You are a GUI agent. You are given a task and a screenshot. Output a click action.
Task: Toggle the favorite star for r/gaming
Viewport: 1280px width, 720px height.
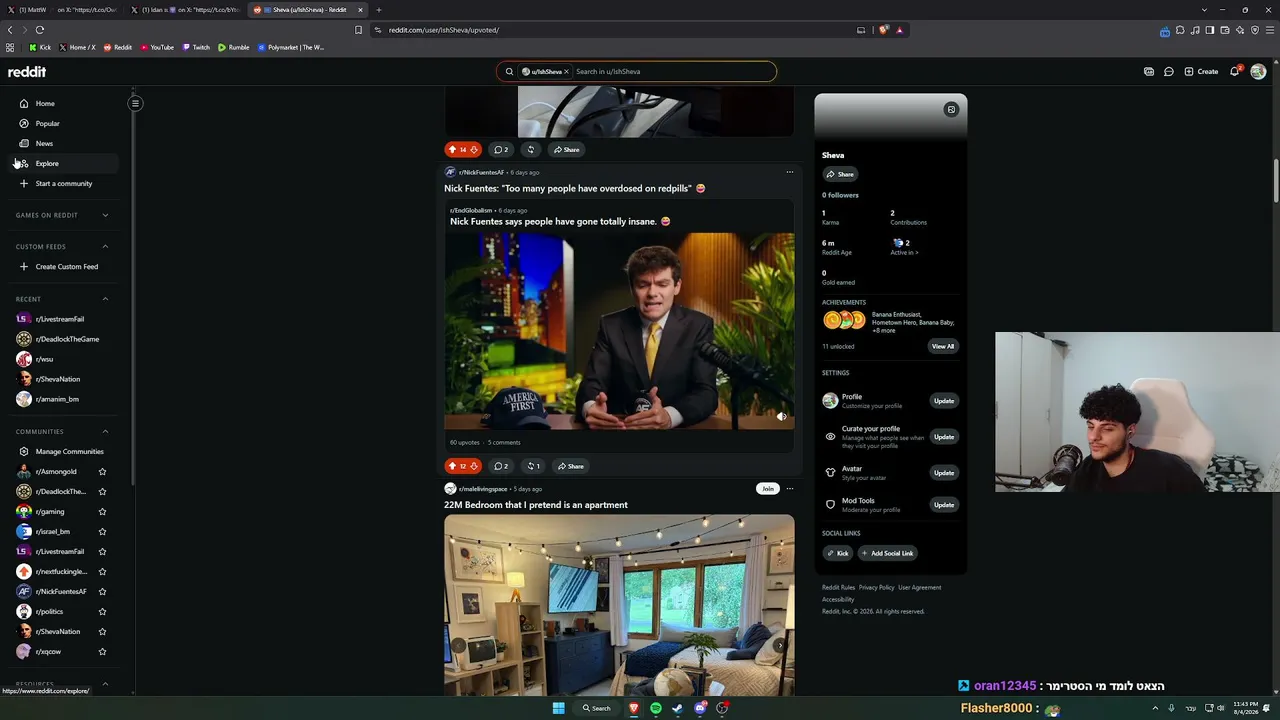coord(102,511)
